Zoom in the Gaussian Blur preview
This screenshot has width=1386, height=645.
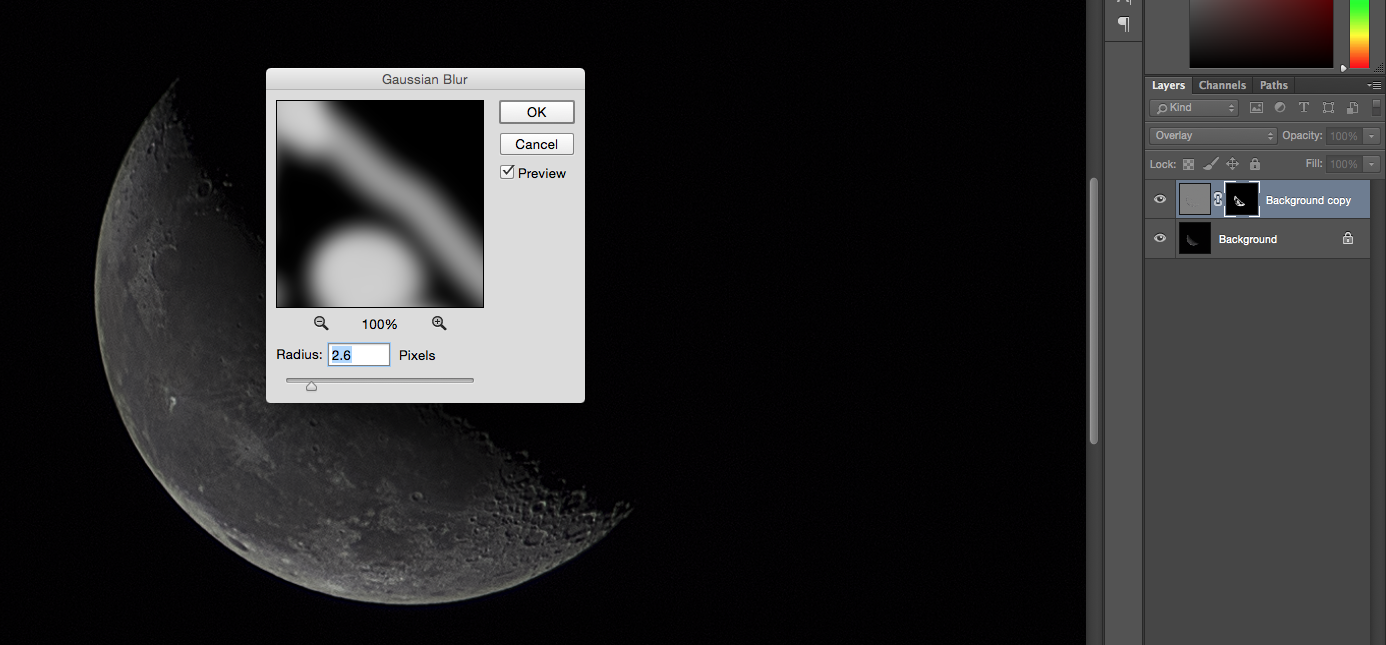tap(439, 323)
